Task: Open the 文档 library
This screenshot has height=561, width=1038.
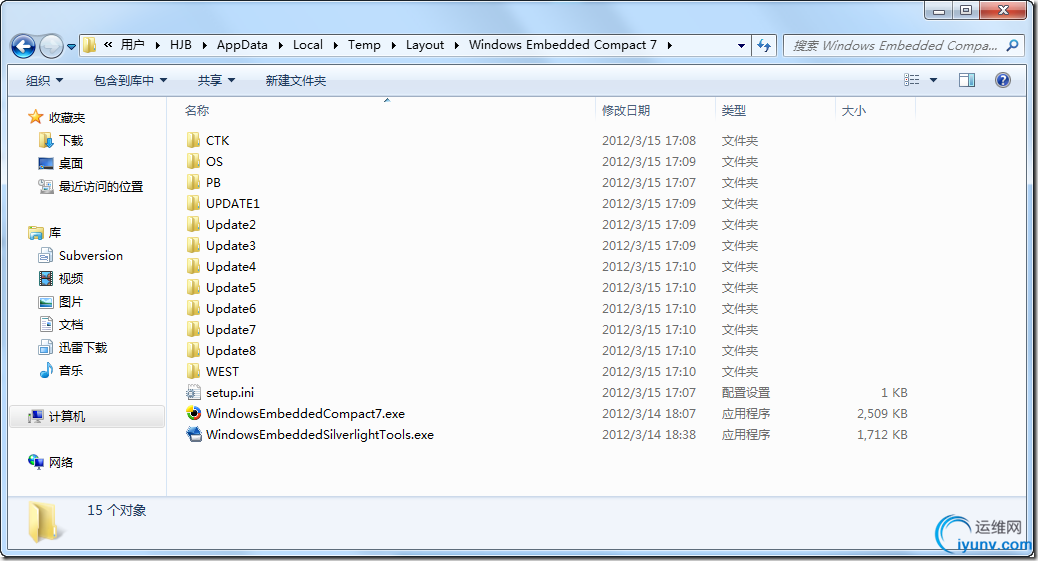Action: point(61,324)
